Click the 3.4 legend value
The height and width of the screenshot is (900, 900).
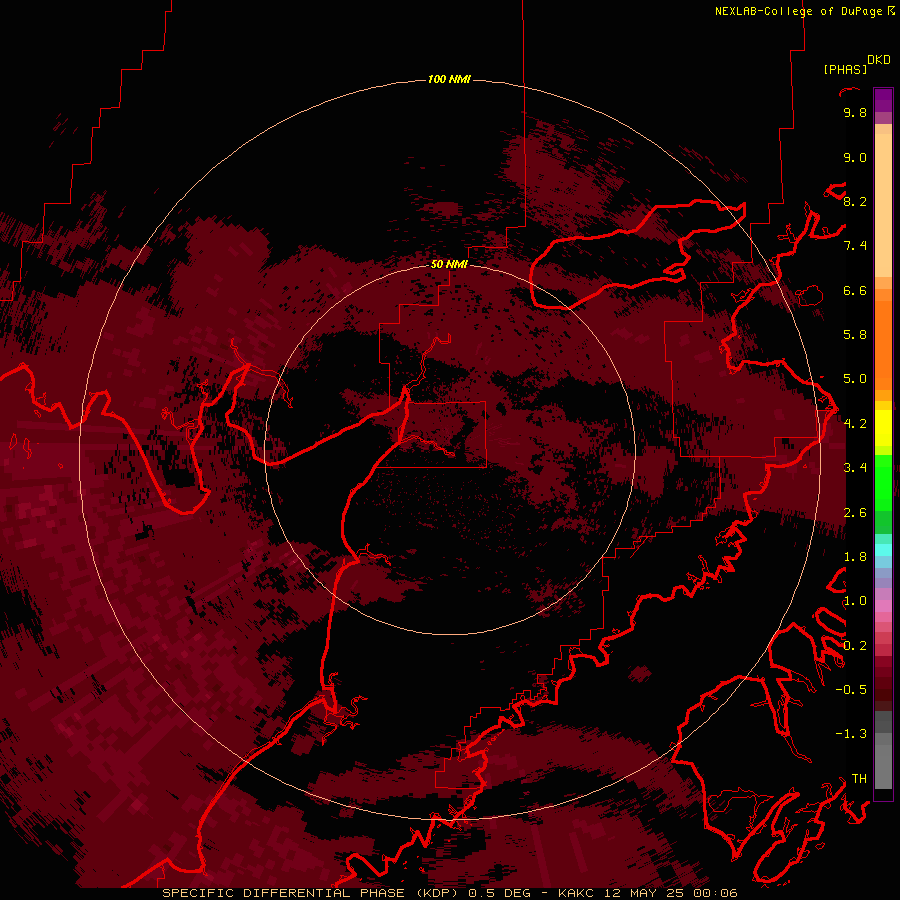pyautogui.click(x=855, y=468)
